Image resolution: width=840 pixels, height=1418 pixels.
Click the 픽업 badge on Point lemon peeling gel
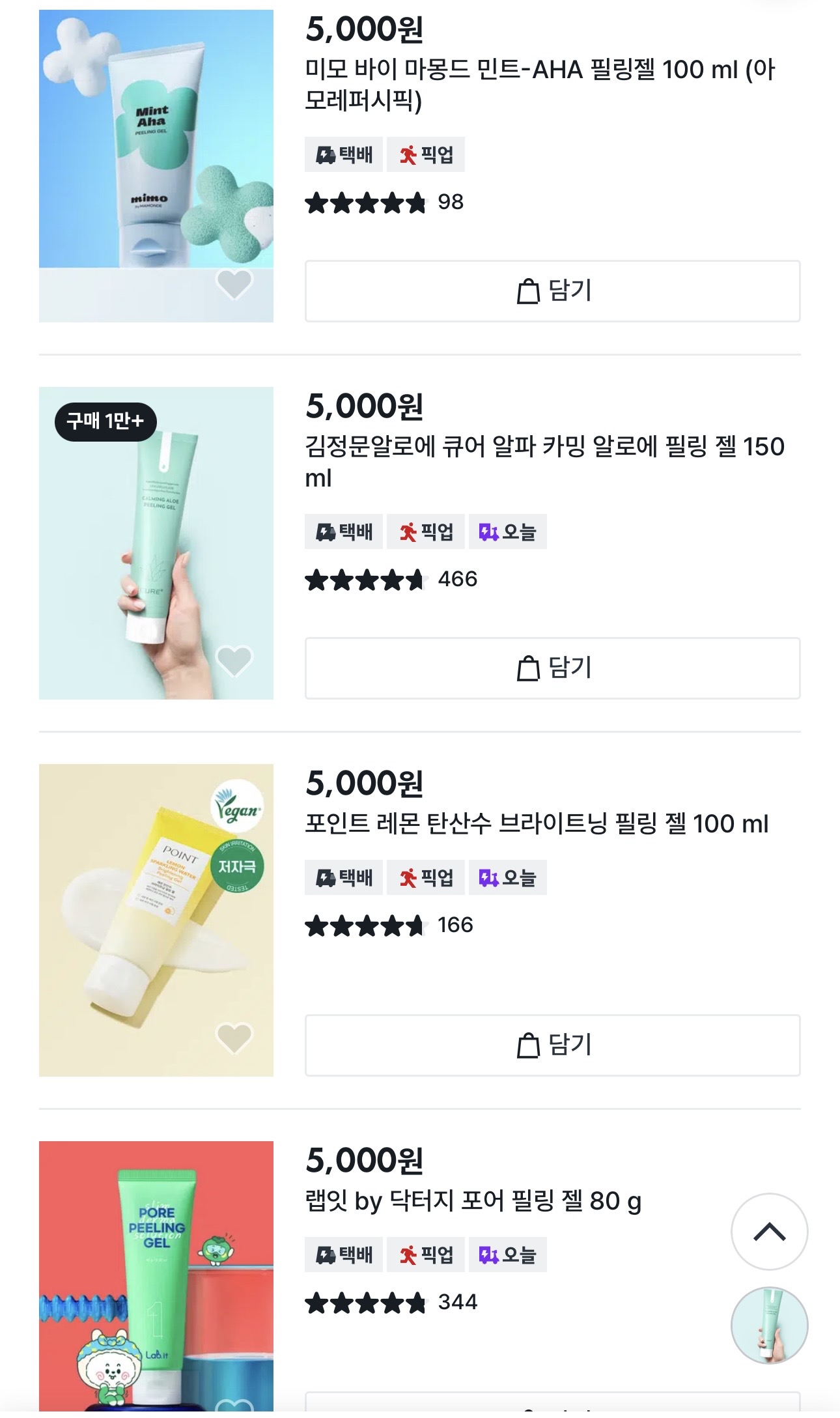426,877
